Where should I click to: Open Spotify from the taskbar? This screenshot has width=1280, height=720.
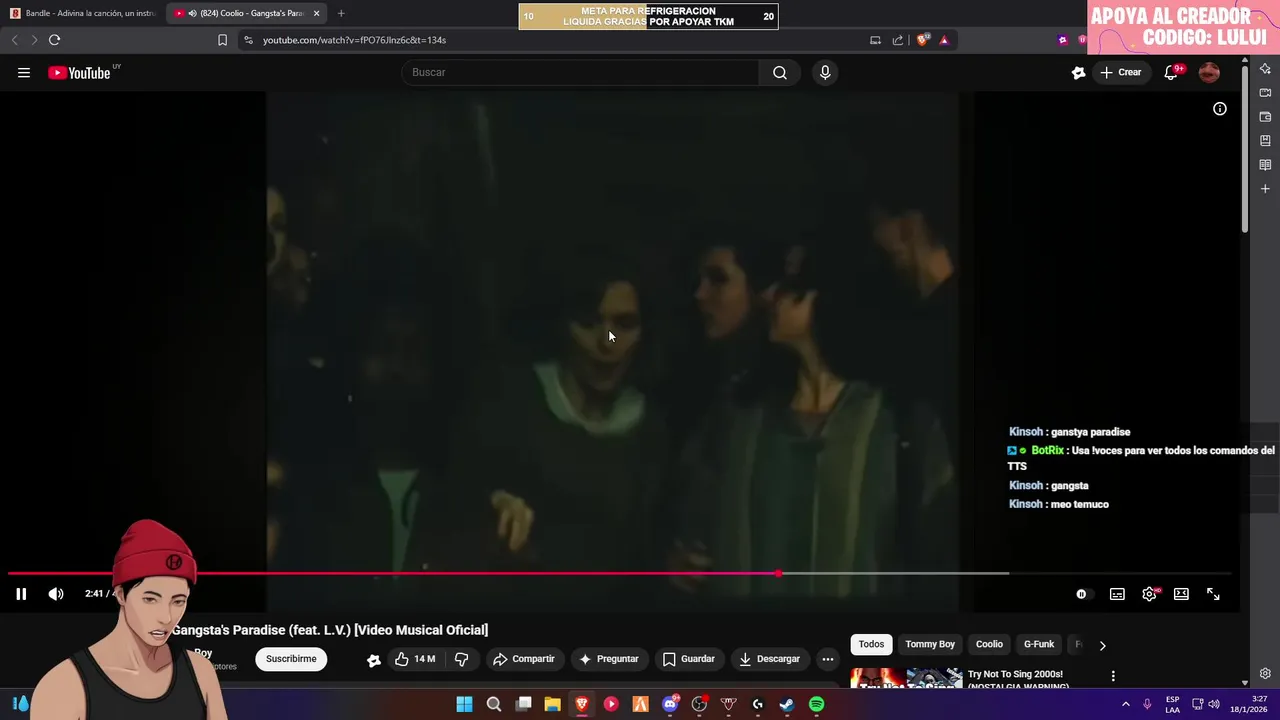coord(816,705)
